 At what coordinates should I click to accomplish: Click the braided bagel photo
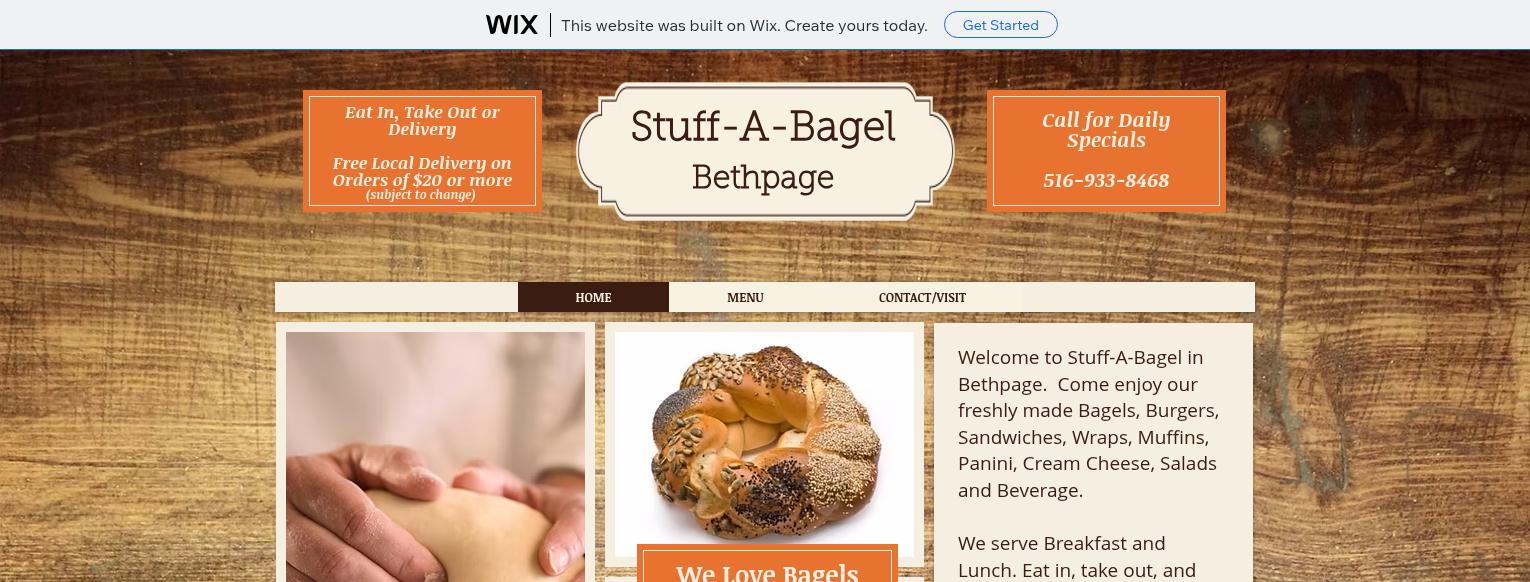[x=764, y=444]
